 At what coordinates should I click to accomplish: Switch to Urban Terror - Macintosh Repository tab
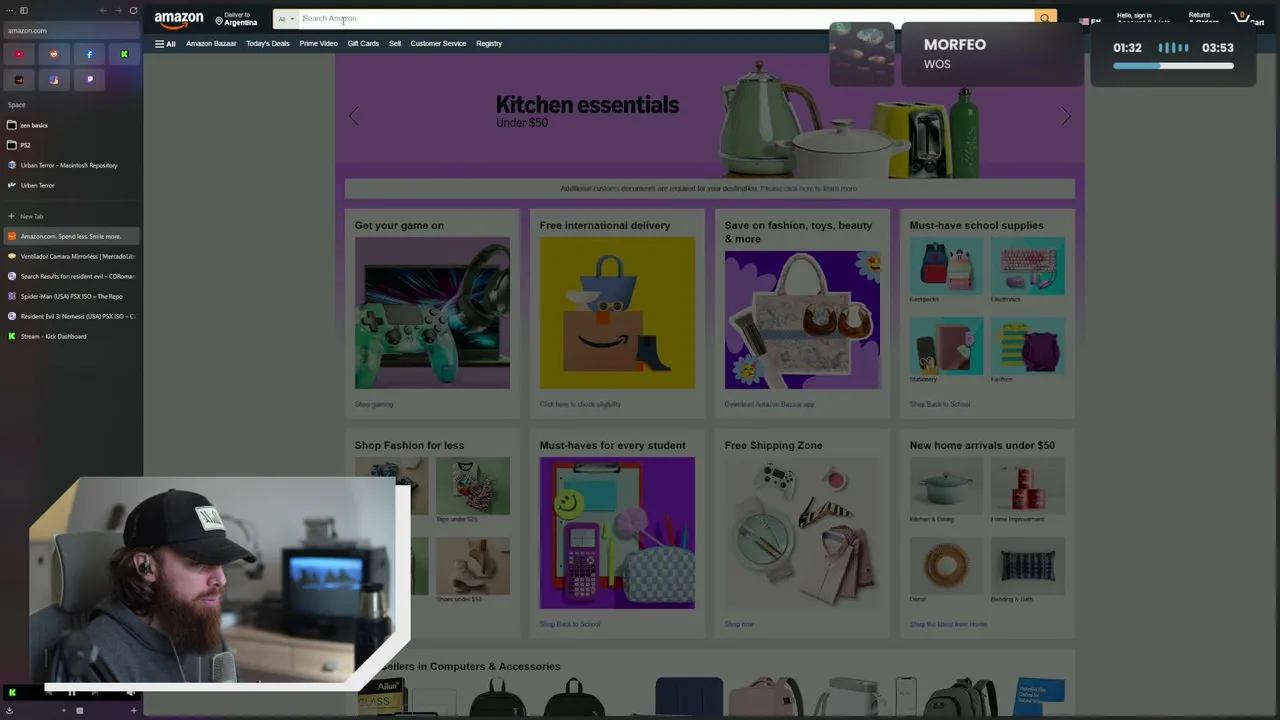70,165
